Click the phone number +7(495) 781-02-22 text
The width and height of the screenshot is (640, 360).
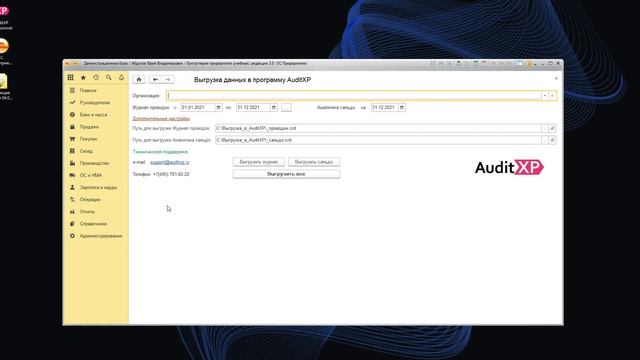tap(171, 174)
